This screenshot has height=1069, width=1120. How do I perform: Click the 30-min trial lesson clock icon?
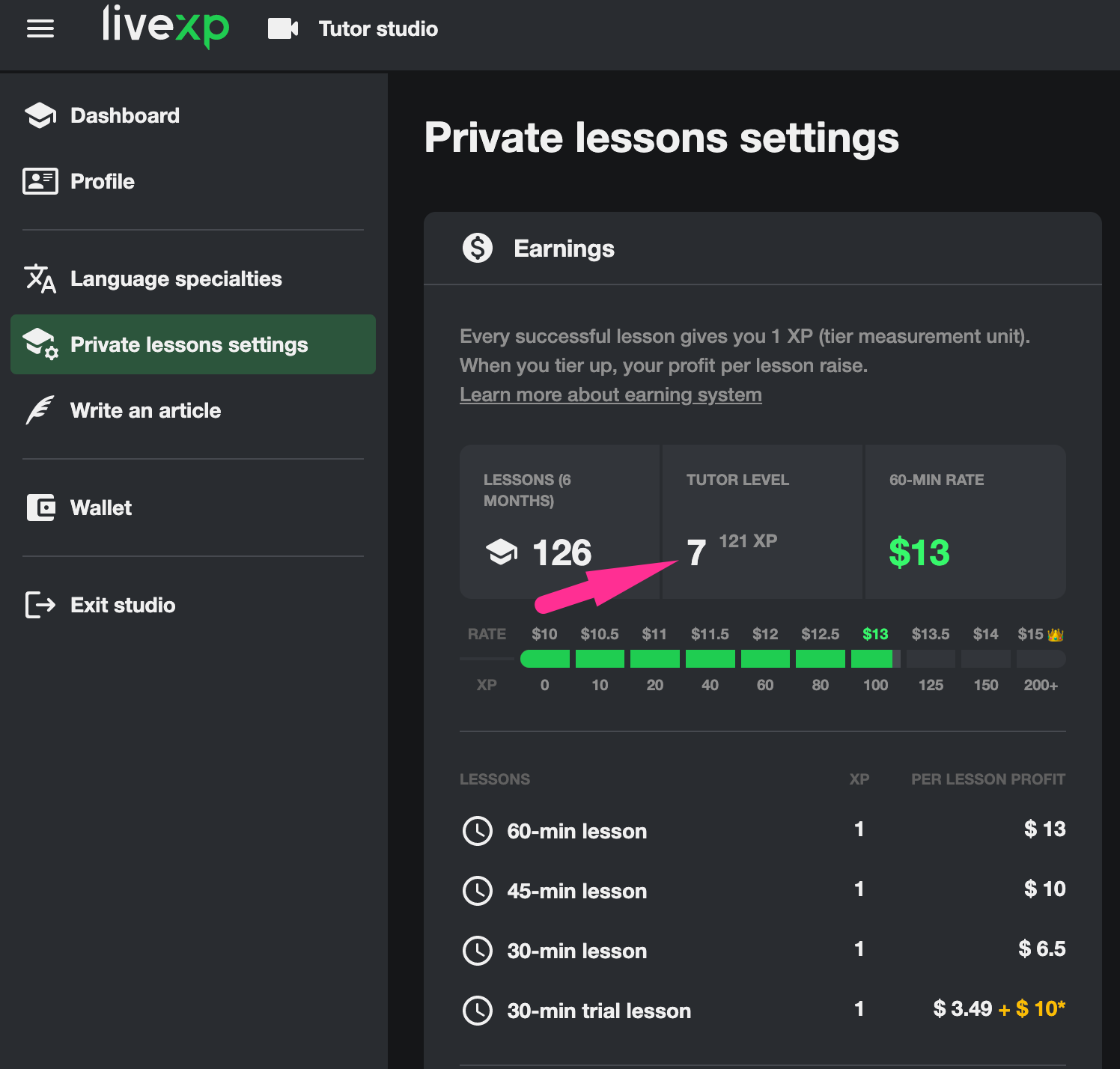[478, 1011]
